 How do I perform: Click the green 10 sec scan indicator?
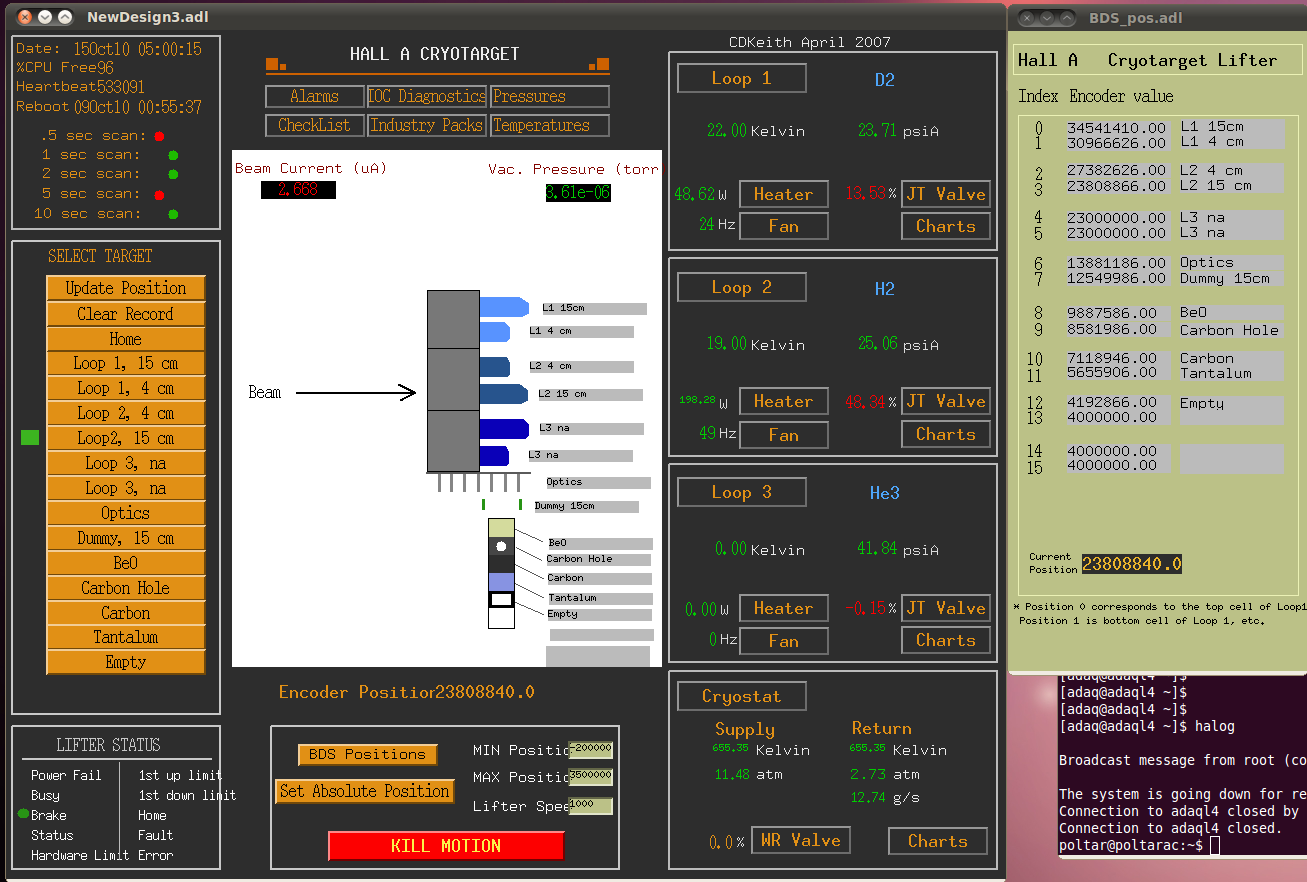[x=173, y=214]
